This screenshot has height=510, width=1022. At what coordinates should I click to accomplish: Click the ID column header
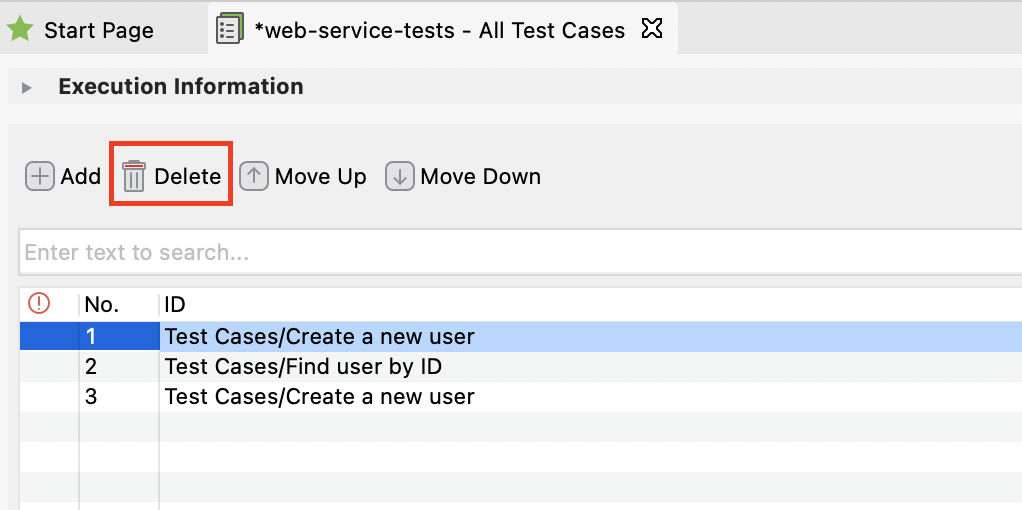[175, 304]
